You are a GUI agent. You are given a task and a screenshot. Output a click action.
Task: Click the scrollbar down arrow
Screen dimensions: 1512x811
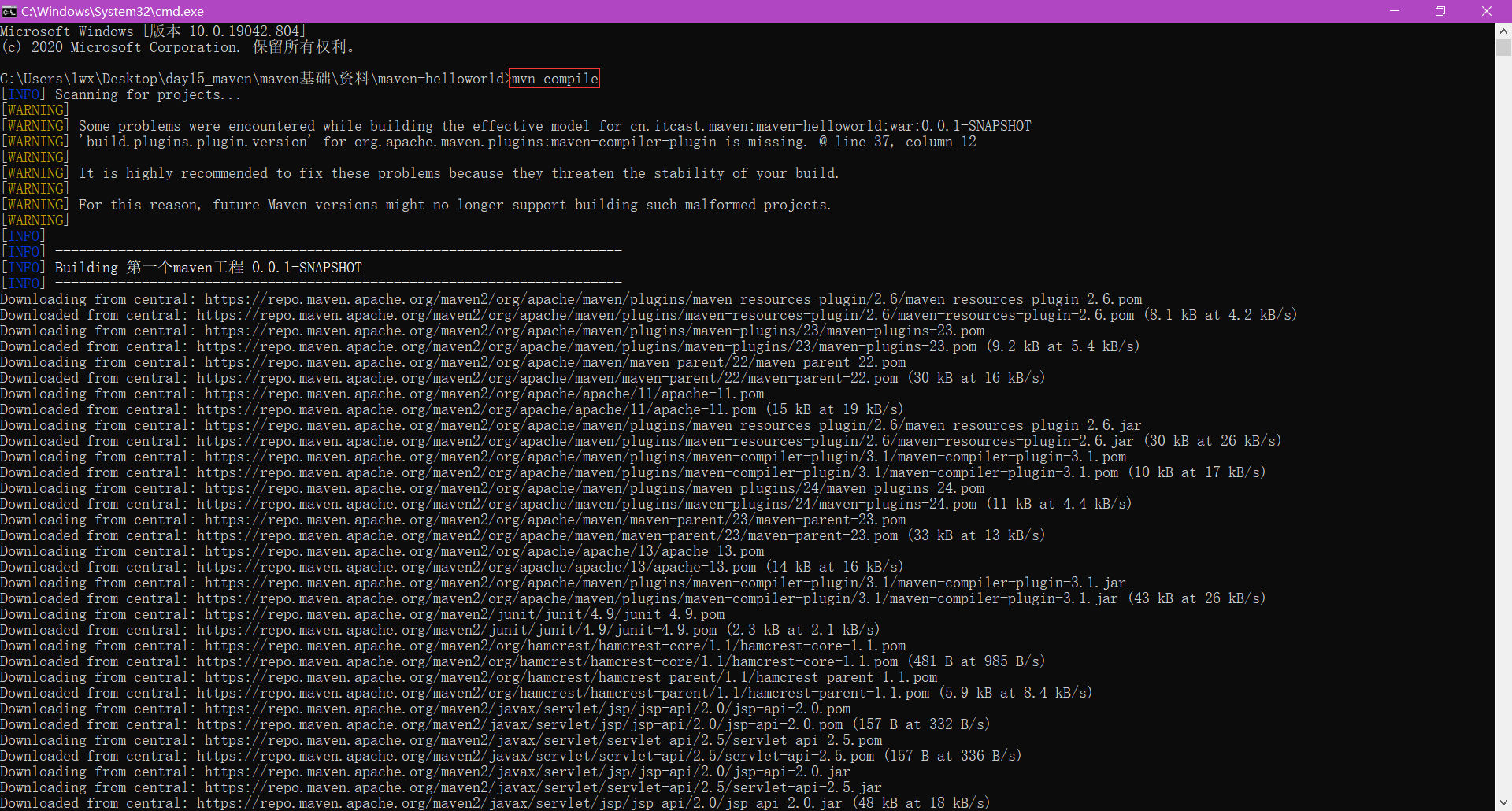pos(1503,802)
